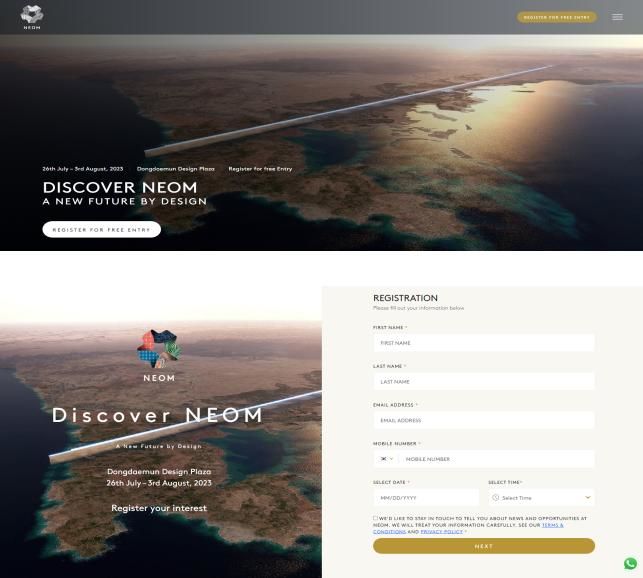This screenshot has width=643, height=578.
Task: Click the First Name input field
Action: coord(484,343)
